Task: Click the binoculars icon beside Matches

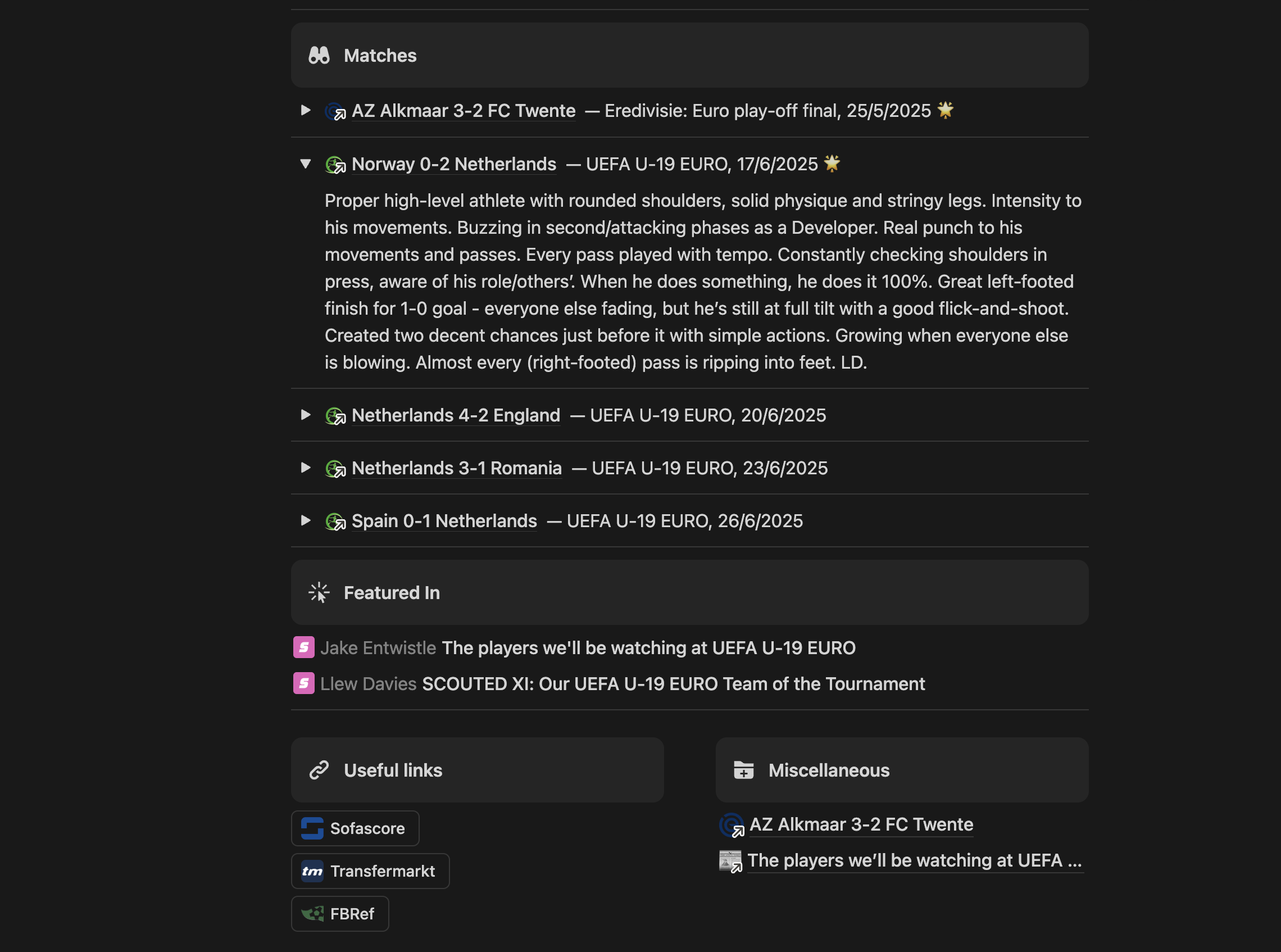Action: [x=319, y=55]
